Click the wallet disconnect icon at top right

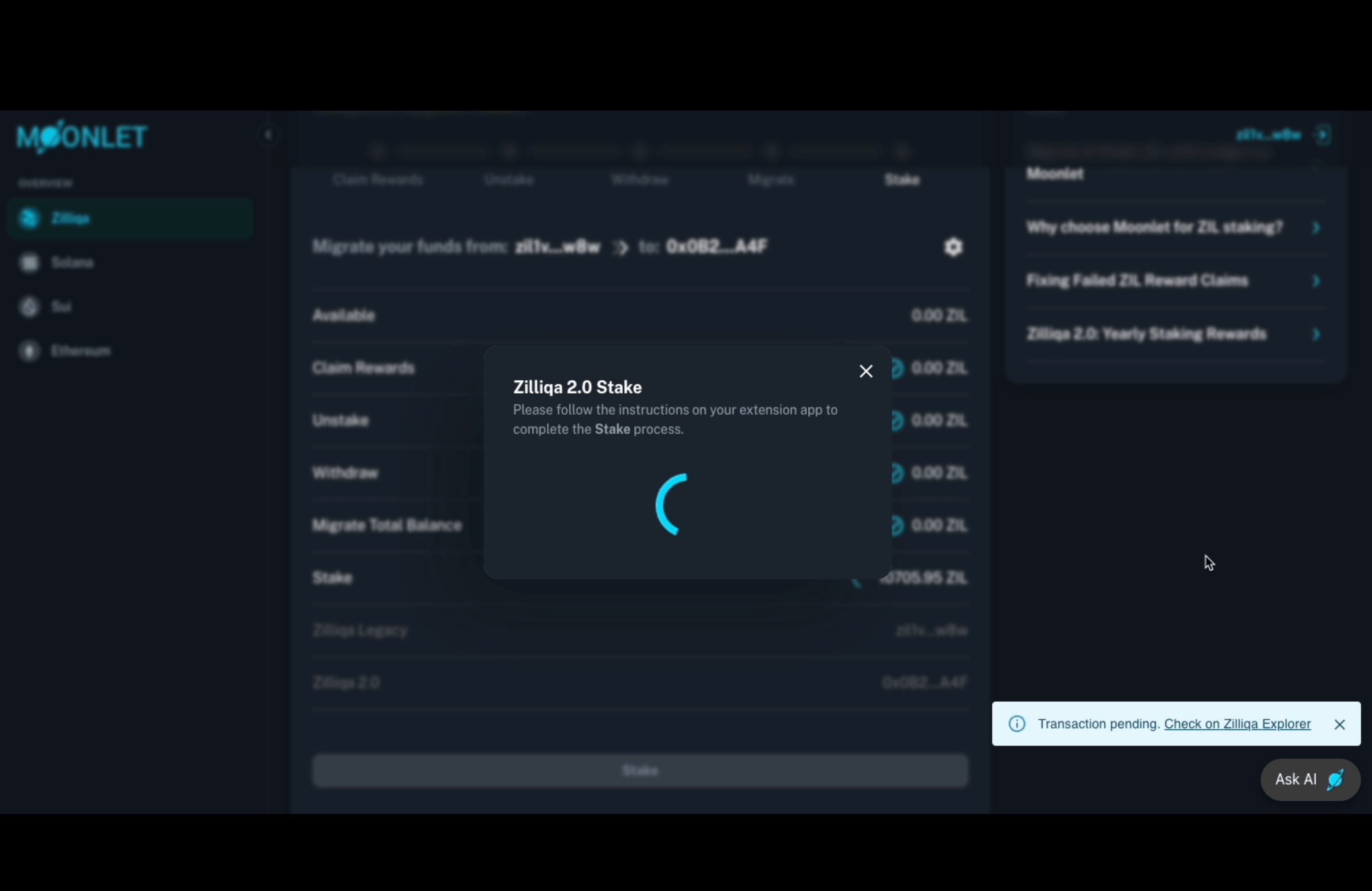point(1323,135)
